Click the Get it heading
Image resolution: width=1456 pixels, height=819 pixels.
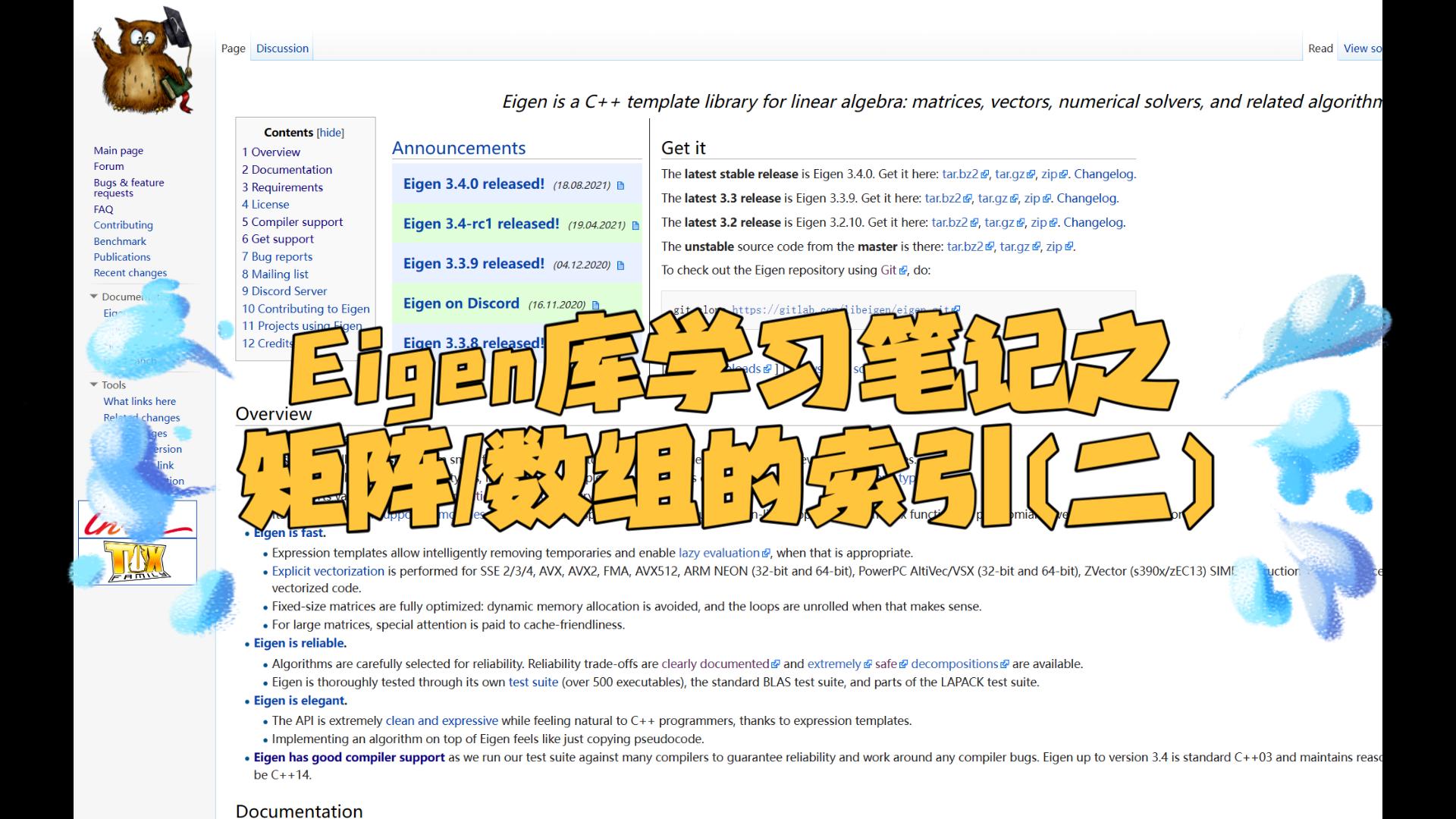coord(683,149)
